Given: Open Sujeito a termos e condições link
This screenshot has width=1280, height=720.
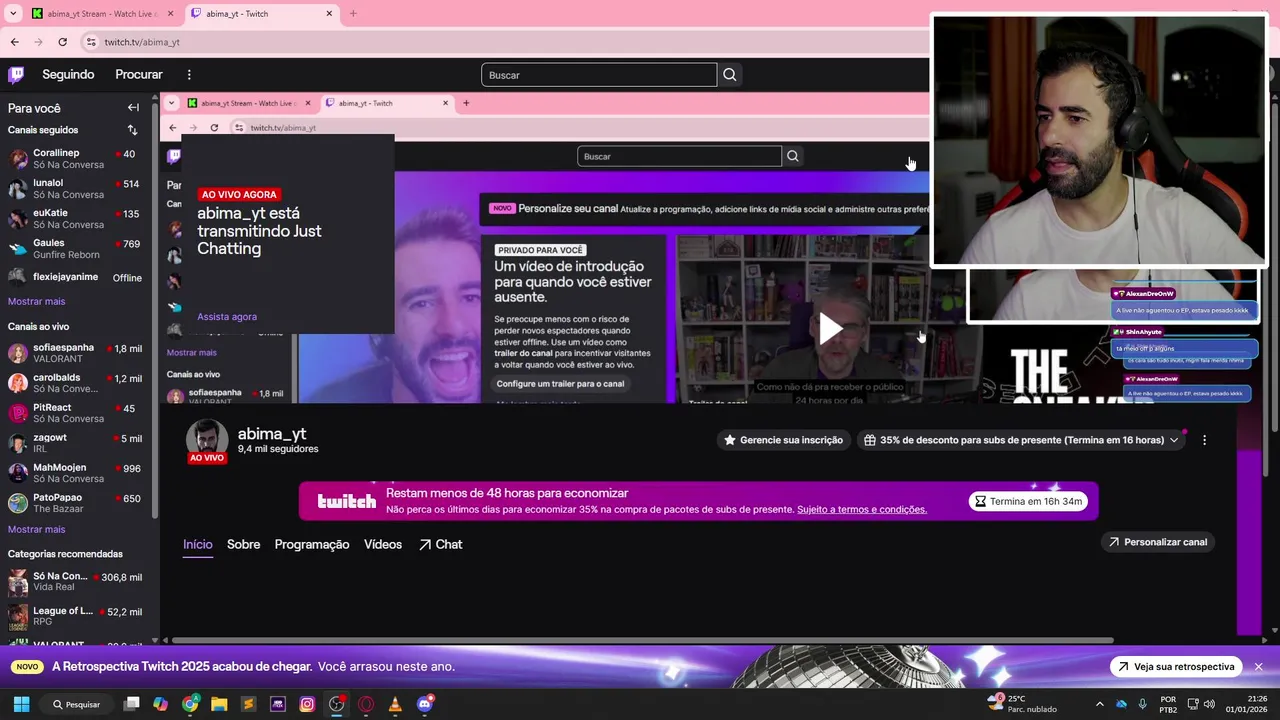Looking at the screenshot, I should pos(862,509).
